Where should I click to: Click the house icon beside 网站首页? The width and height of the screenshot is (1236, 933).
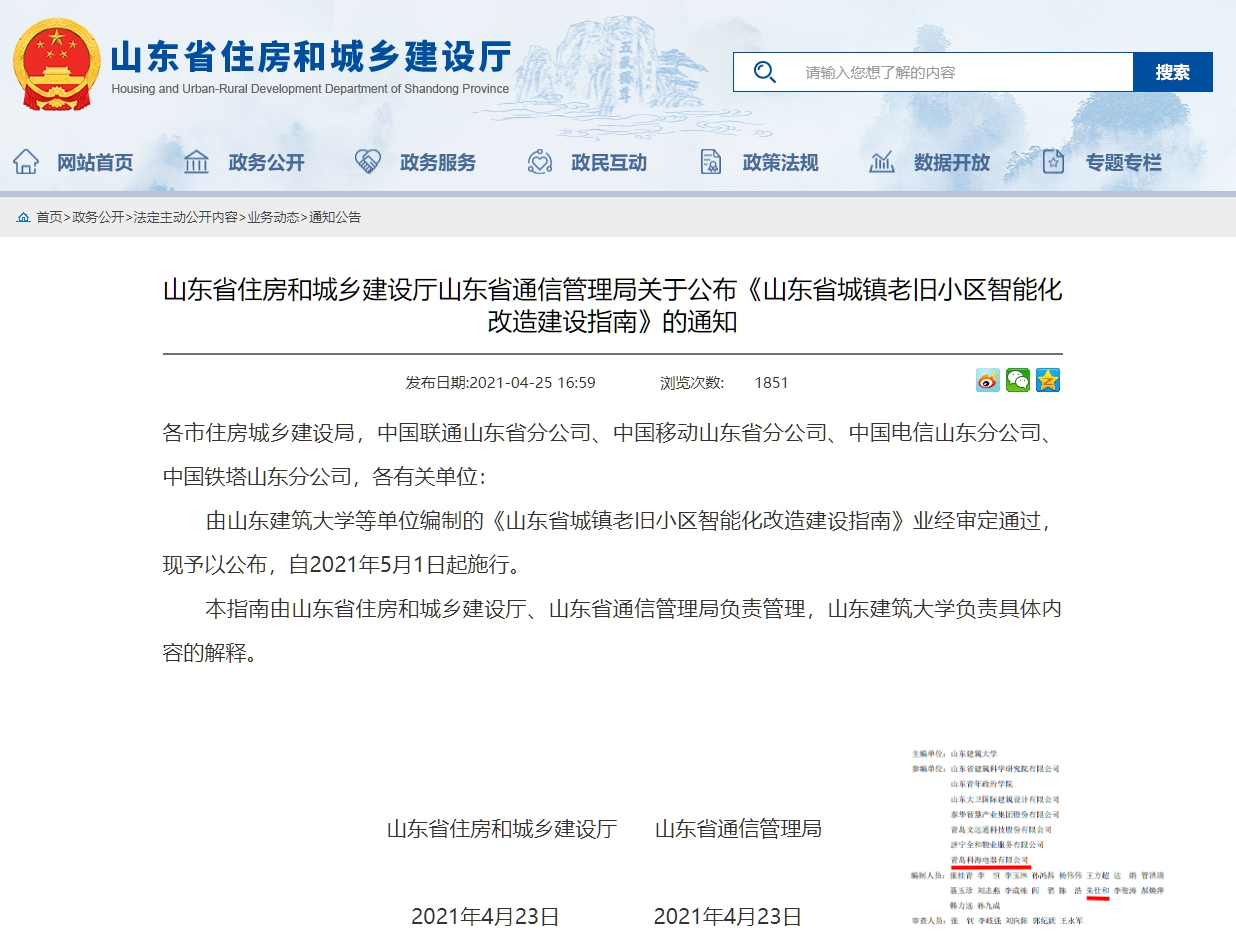point(26,162)
